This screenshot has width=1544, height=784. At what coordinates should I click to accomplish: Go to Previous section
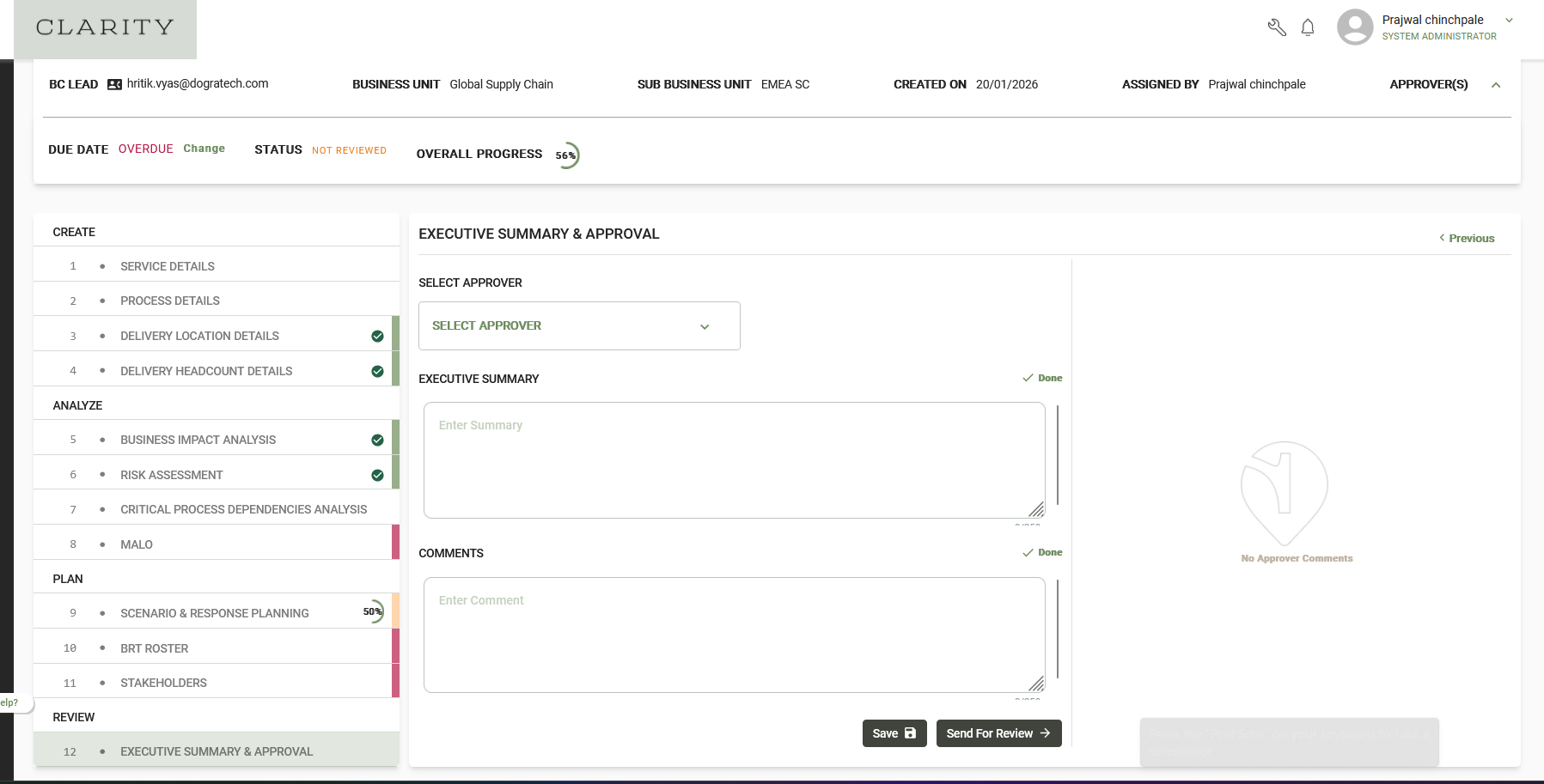[1467, 239]
